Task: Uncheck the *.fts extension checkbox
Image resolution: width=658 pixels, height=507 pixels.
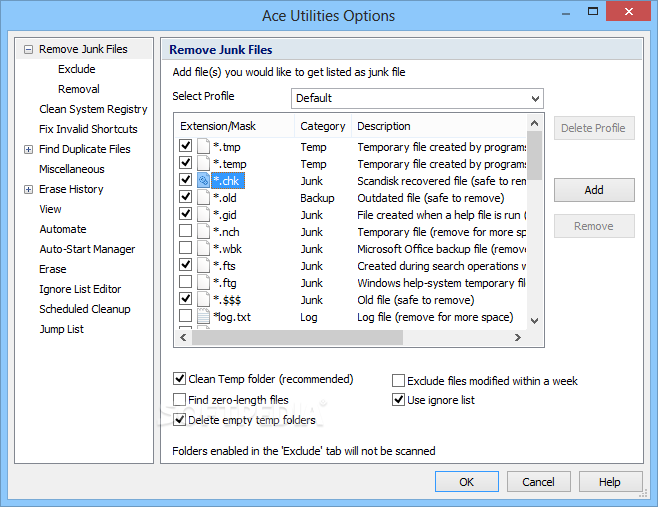Action: tap(185, 264)
